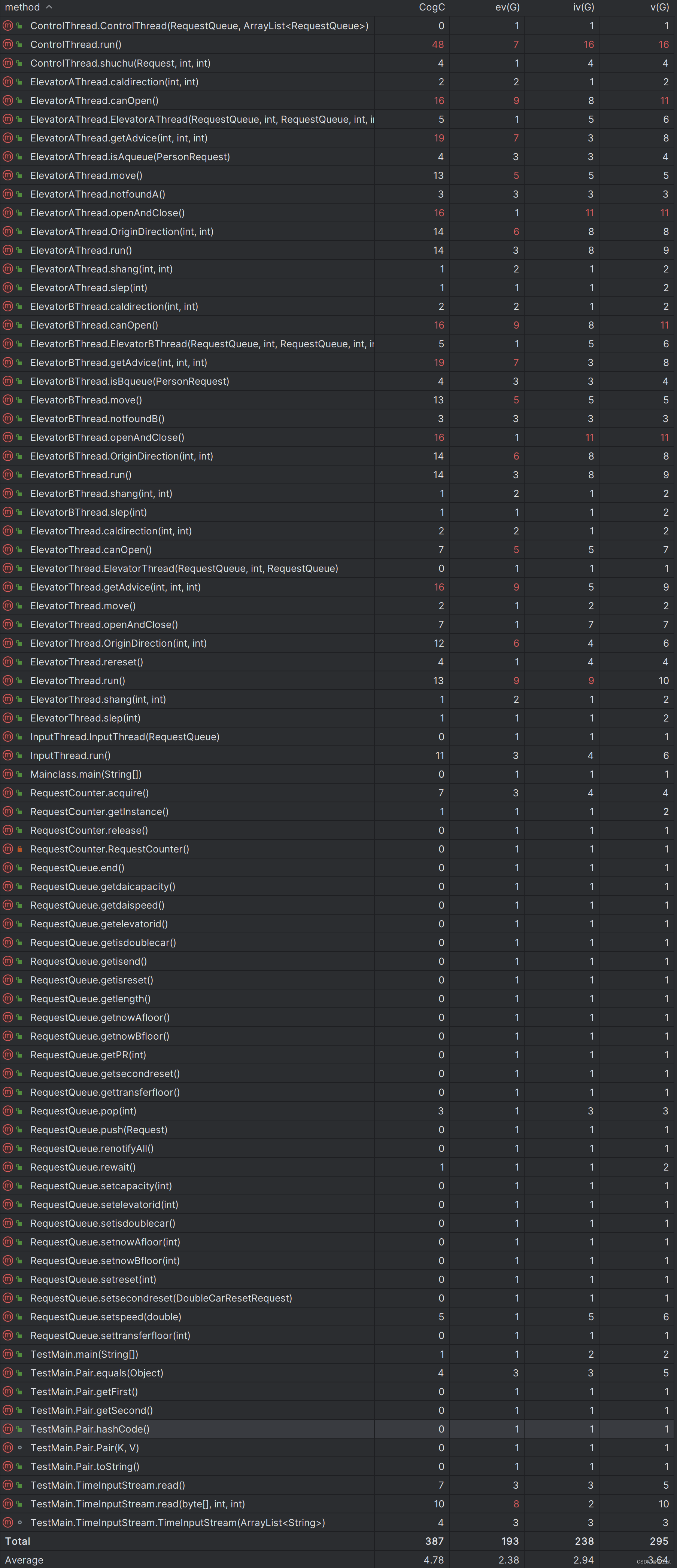Click the method icon for ElevatorBThread.canOpen()
Image resolution: width=677 pixels, height=1568 pixels.
(7, 325)
